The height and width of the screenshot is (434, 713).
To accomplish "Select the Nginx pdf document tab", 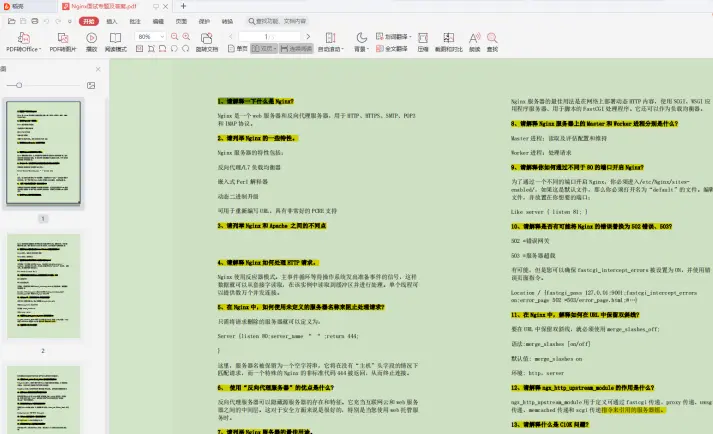I will click(x=104, y=6).
